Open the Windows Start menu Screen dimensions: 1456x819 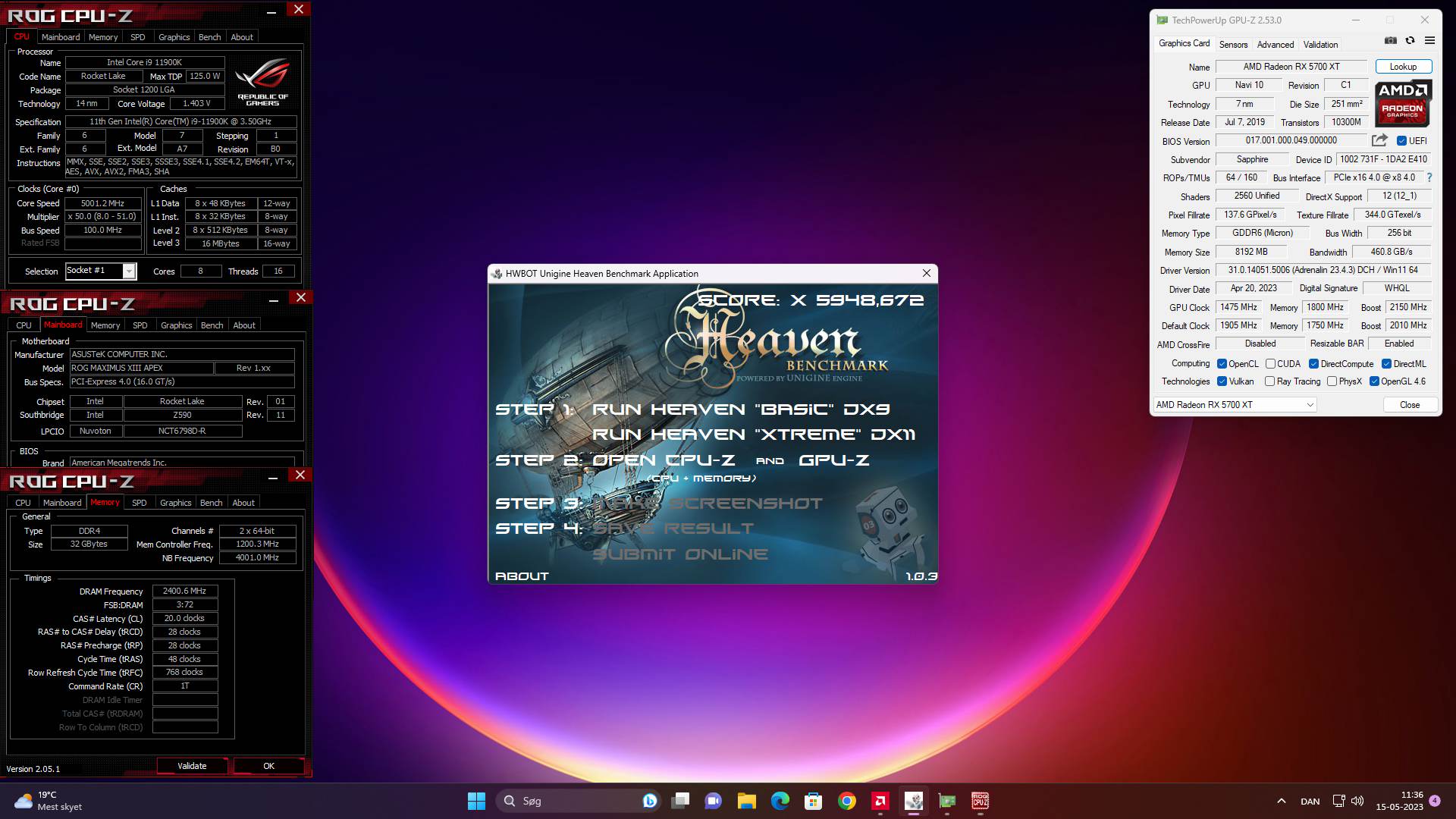click(476, 801)
